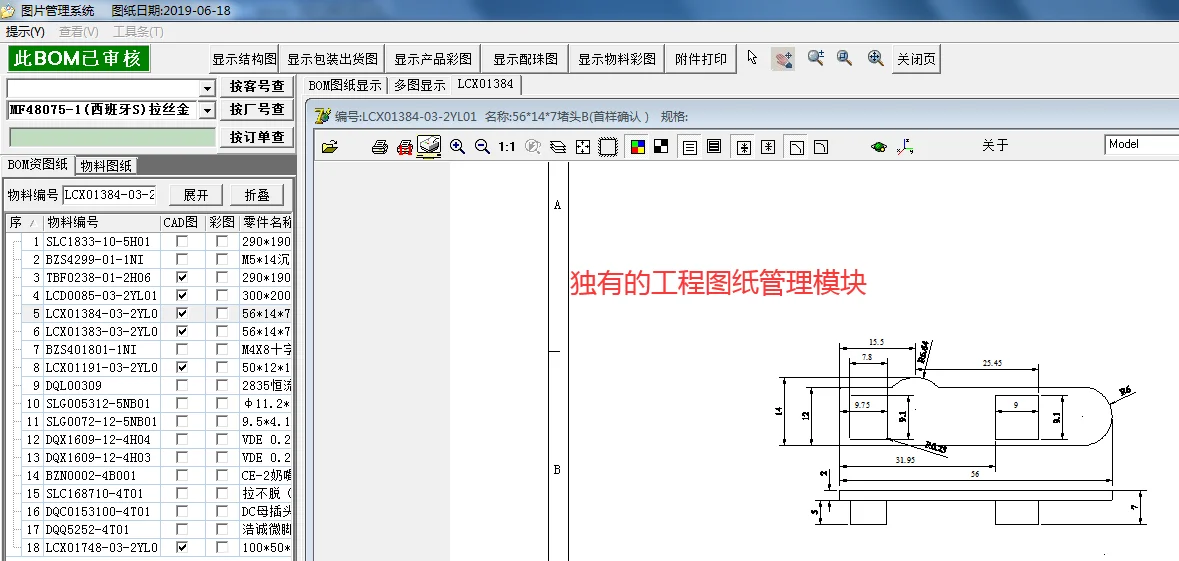Viewport: 1179px width, 561px height.
Task: Zoom in on the CAD drawing
Action: click(x=457, y=147)
